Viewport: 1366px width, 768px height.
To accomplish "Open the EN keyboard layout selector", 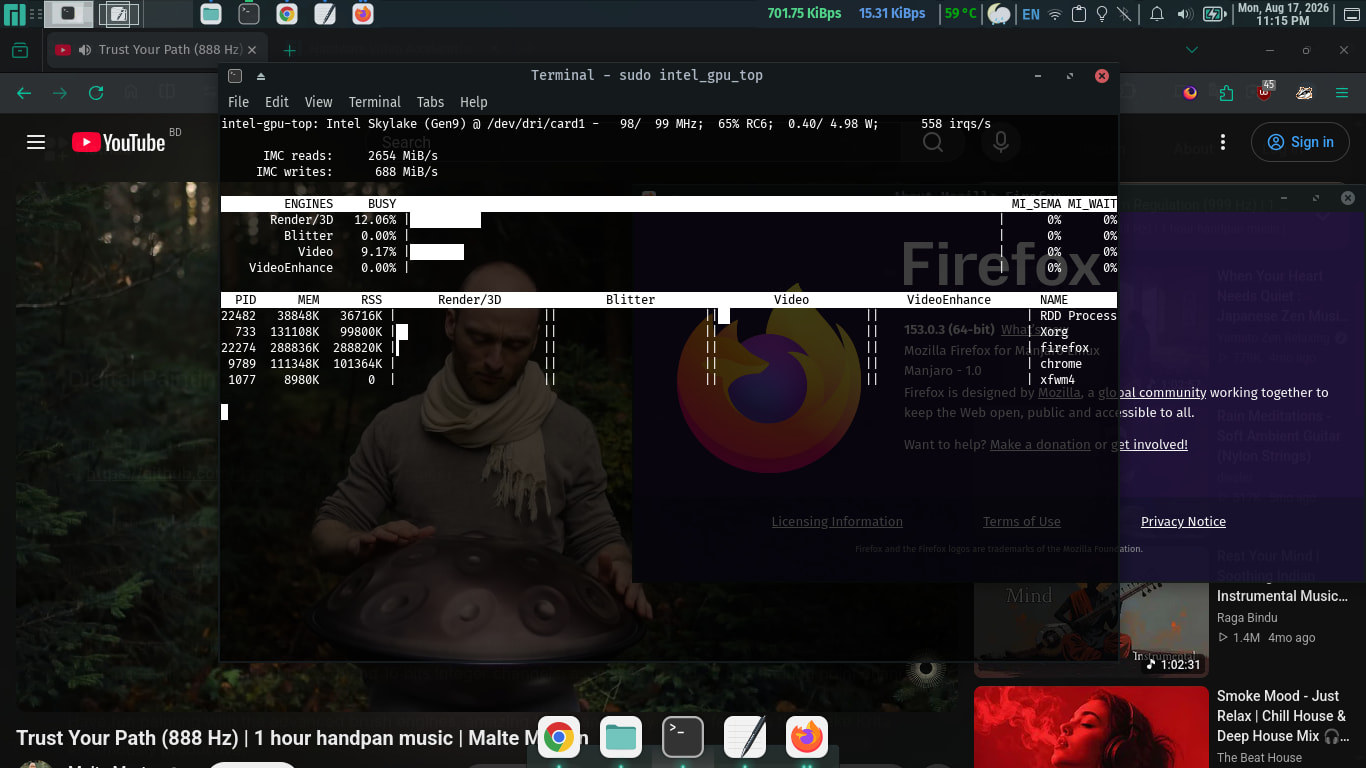I will 1030,14.
